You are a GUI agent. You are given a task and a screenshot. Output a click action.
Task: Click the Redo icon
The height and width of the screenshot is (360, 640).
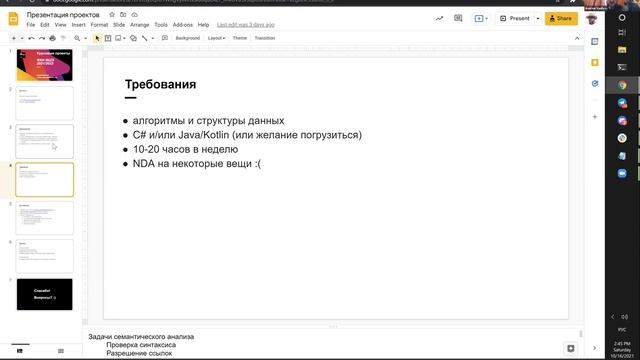(x=42, y=38)
